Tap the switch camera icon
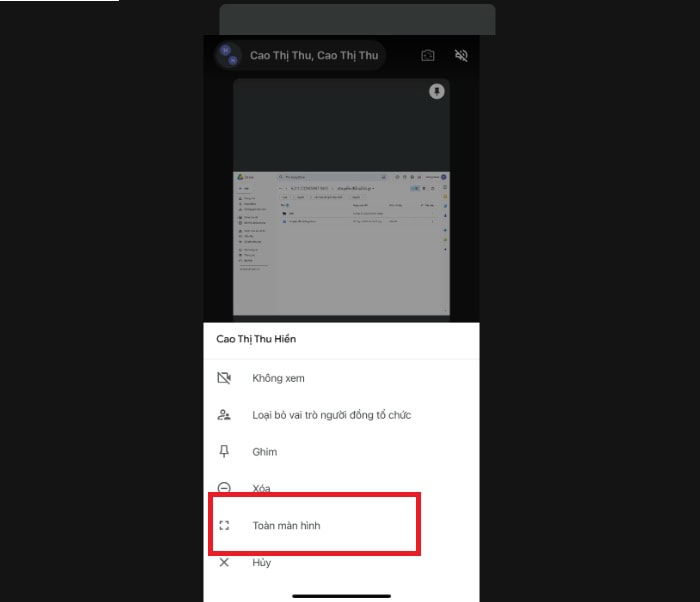This screenshot has width=700, height=602. tap(428, 56)
